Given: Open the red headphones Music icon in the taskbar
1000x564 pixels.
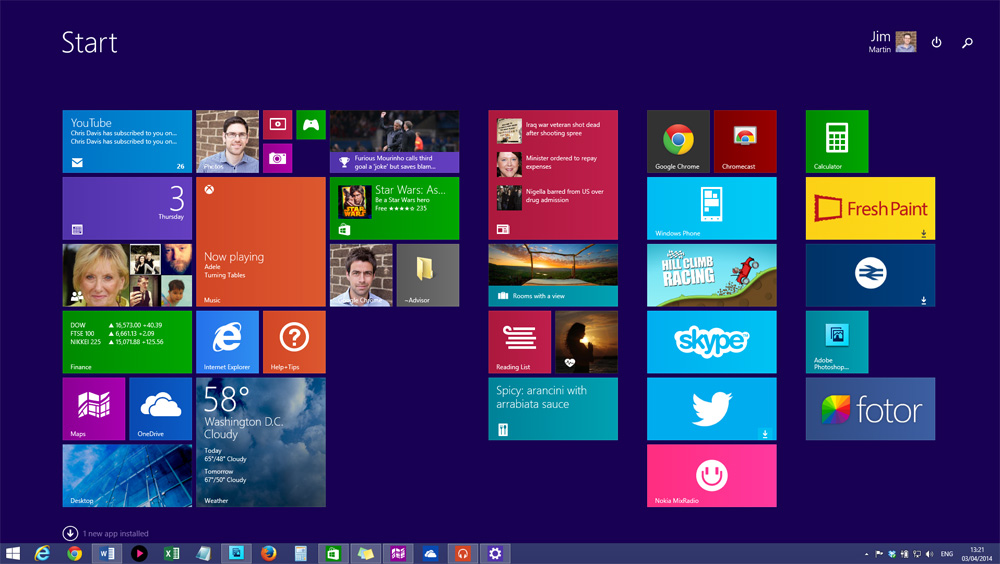Looking at the screenshot, I should (463, 553).
